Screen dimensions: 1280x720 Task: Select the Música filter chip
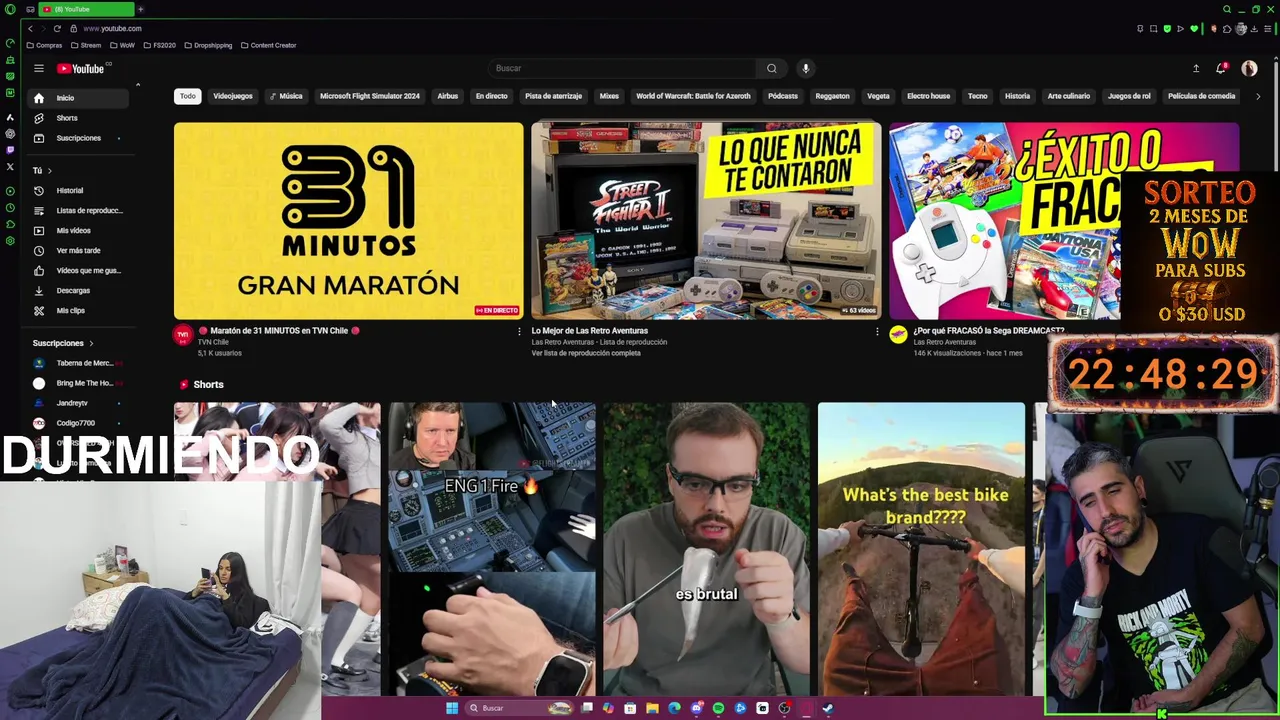point(286,96)
